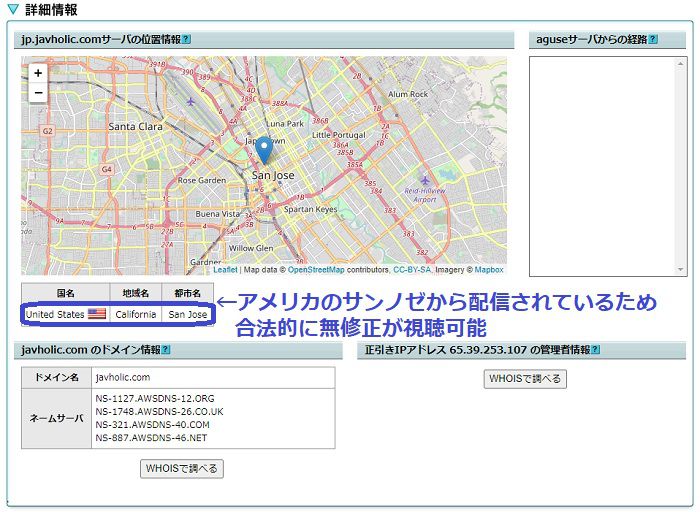Click the route panel scrollbar up arrow
The width and height of the screenshot is (700, 512).
pos(680,63)
